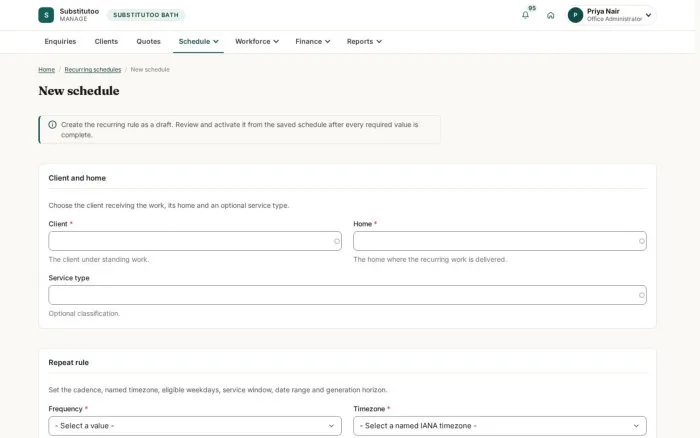The height and width of the screenshot is (438, 700).
Task: Go to Clients
Action: [x=106, y=42]
